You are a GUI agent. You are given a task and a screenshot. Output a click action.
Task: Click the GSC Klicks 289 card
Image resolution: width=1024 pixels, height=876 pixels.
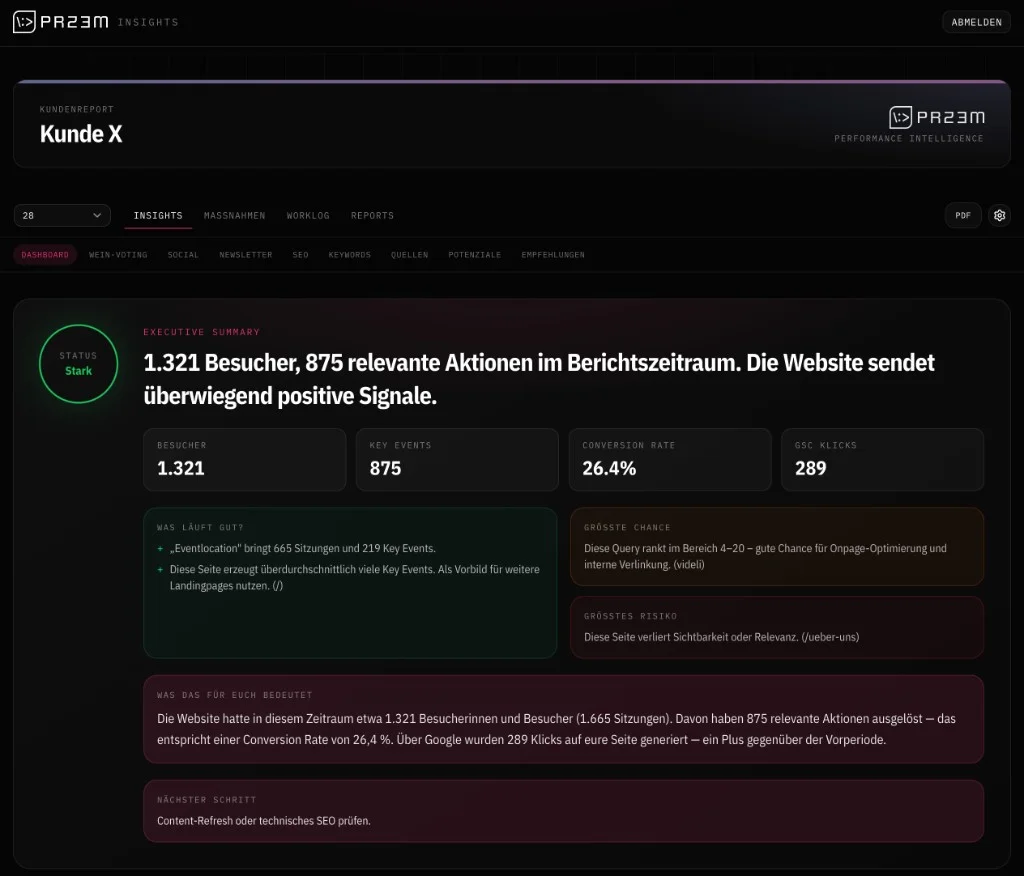[x=882, y=459]
